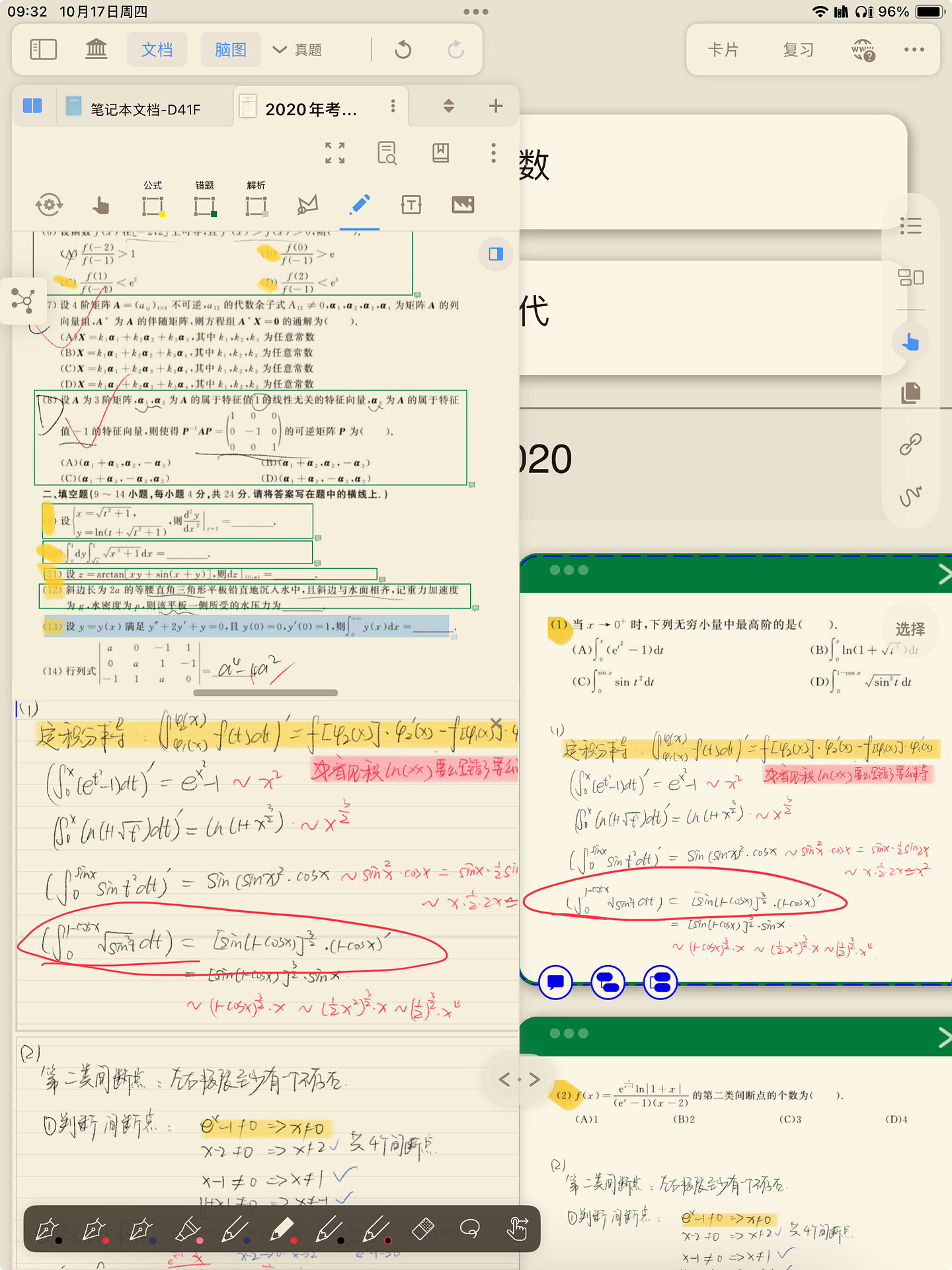The image size is (952, 1270).
Task: Open the up-down tab sort arrows
Action: click(x=448, y=106)
